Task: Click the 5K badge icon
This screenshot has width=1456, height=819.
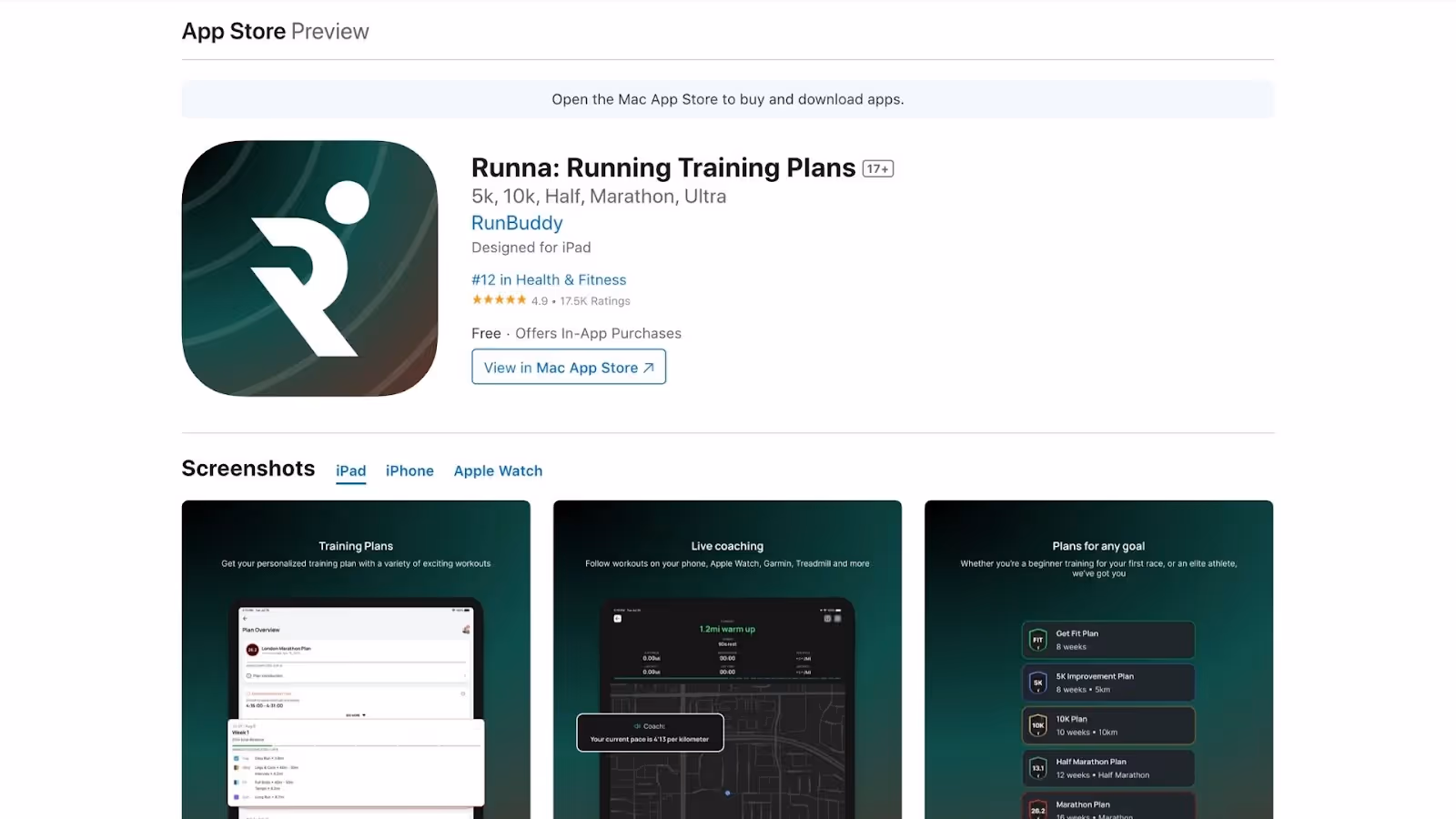Action: (1037, 682)
